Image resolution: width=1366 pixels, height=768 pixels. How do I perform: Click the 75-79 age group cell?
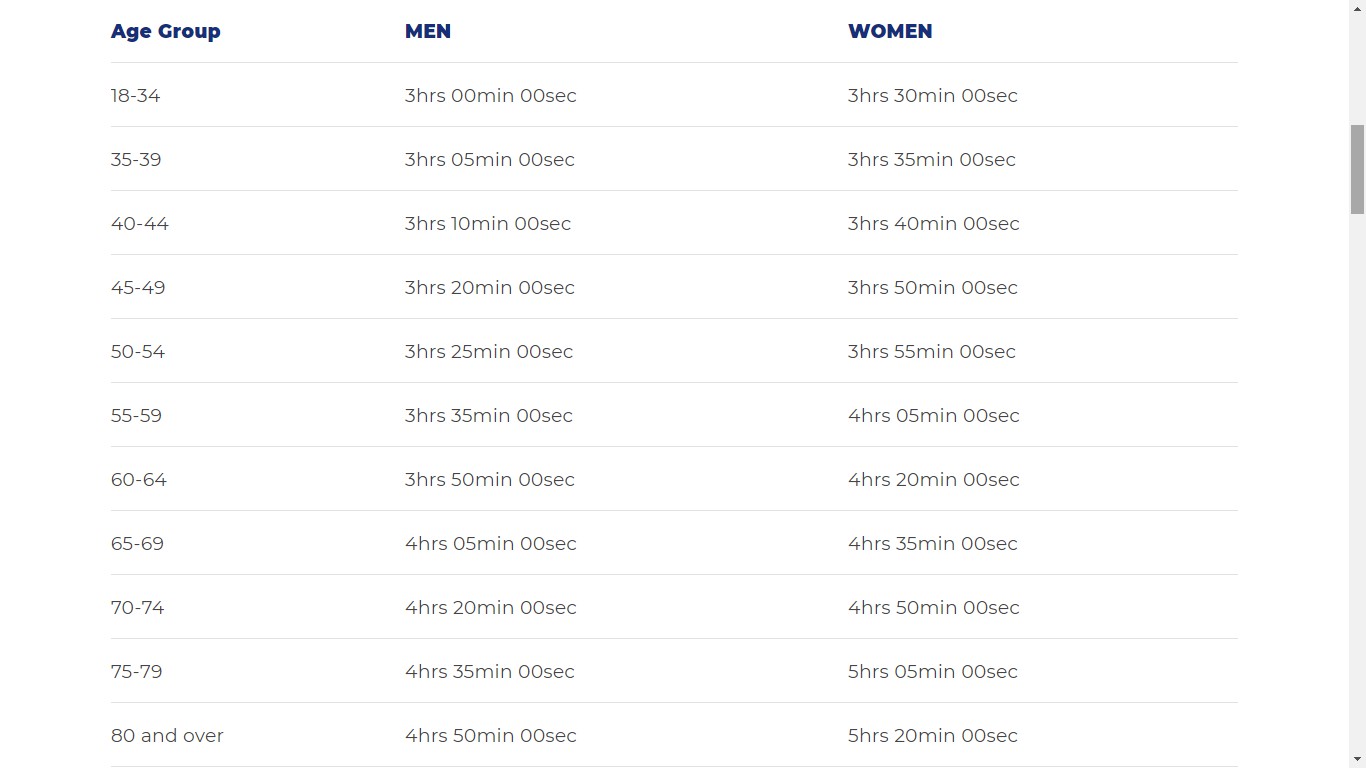point(137,672)
